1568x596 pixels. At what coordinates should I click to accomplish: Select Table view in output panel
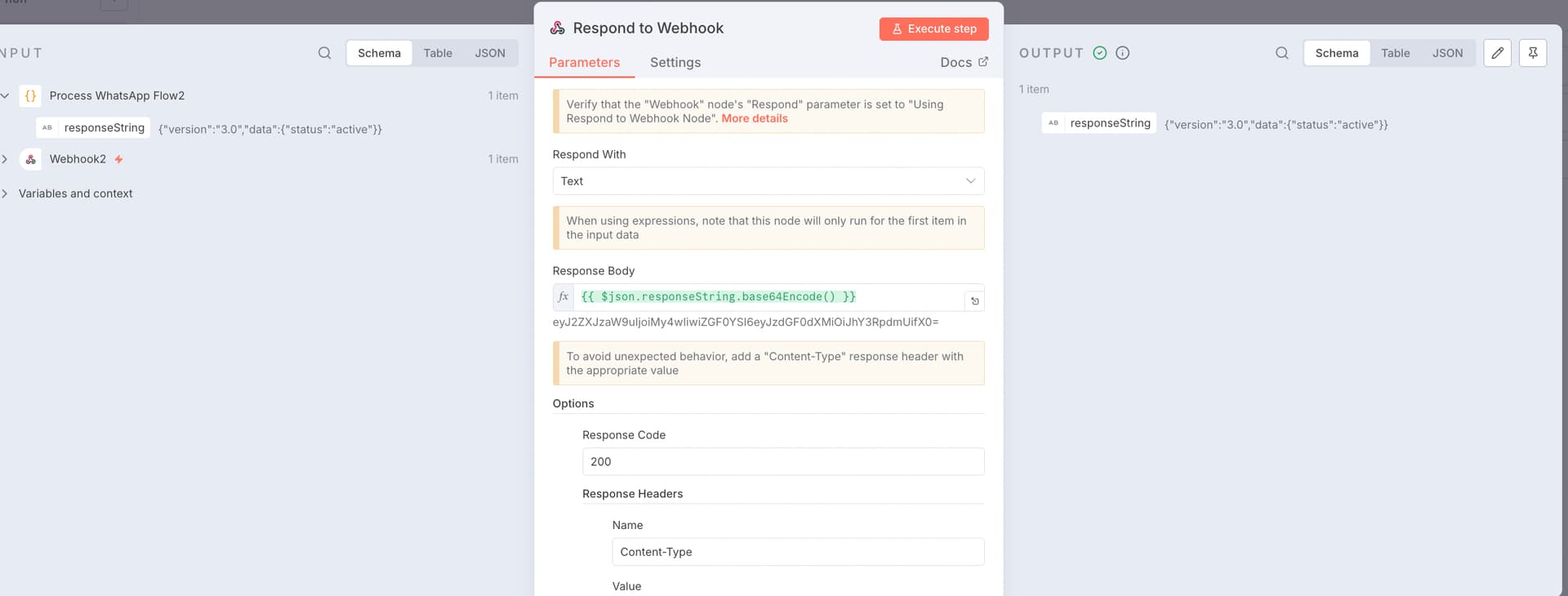click(x=1396, y=53)
